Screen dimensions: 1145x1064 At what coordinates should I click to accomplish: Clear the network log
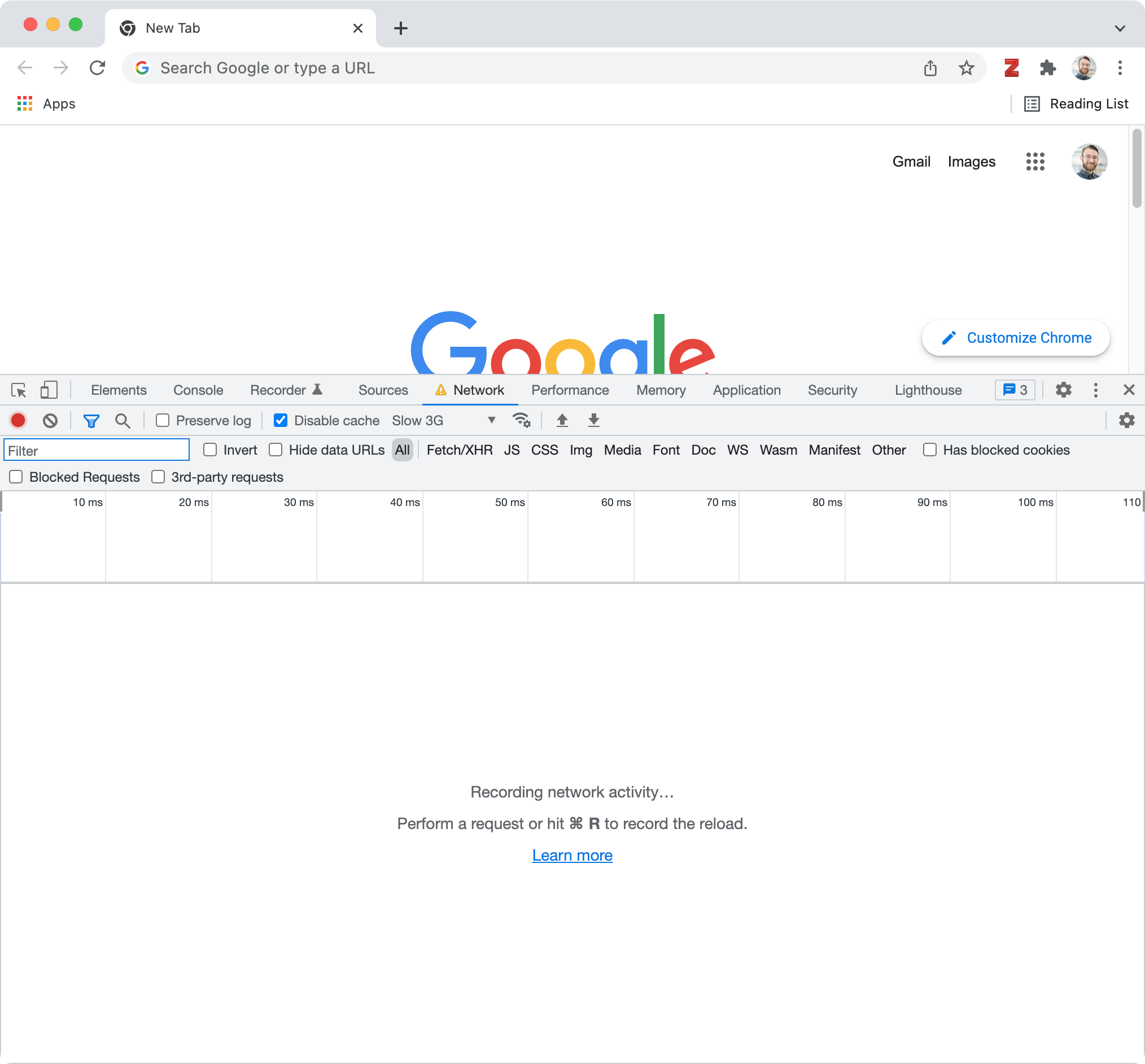click(50, 421)
